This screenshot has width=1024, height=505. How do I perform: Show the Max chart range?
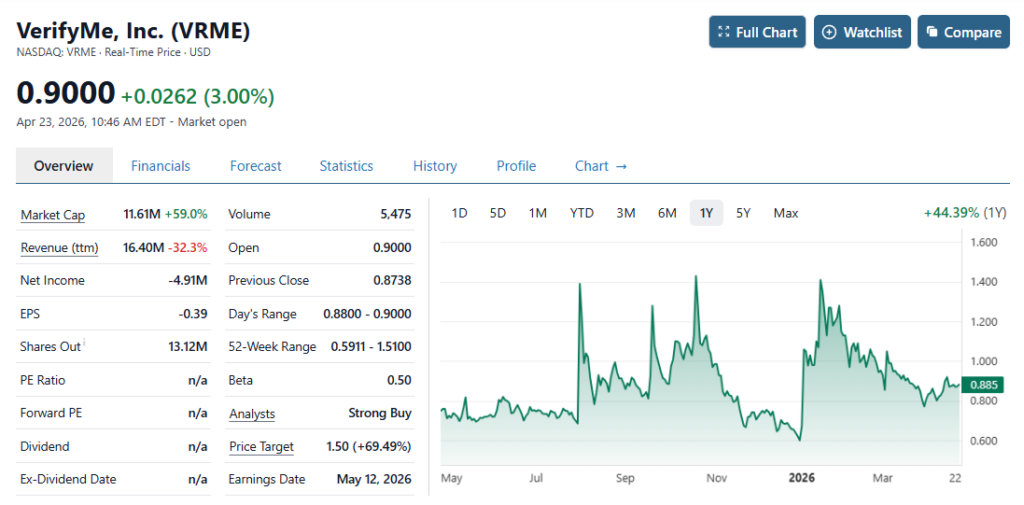point(785,213)
